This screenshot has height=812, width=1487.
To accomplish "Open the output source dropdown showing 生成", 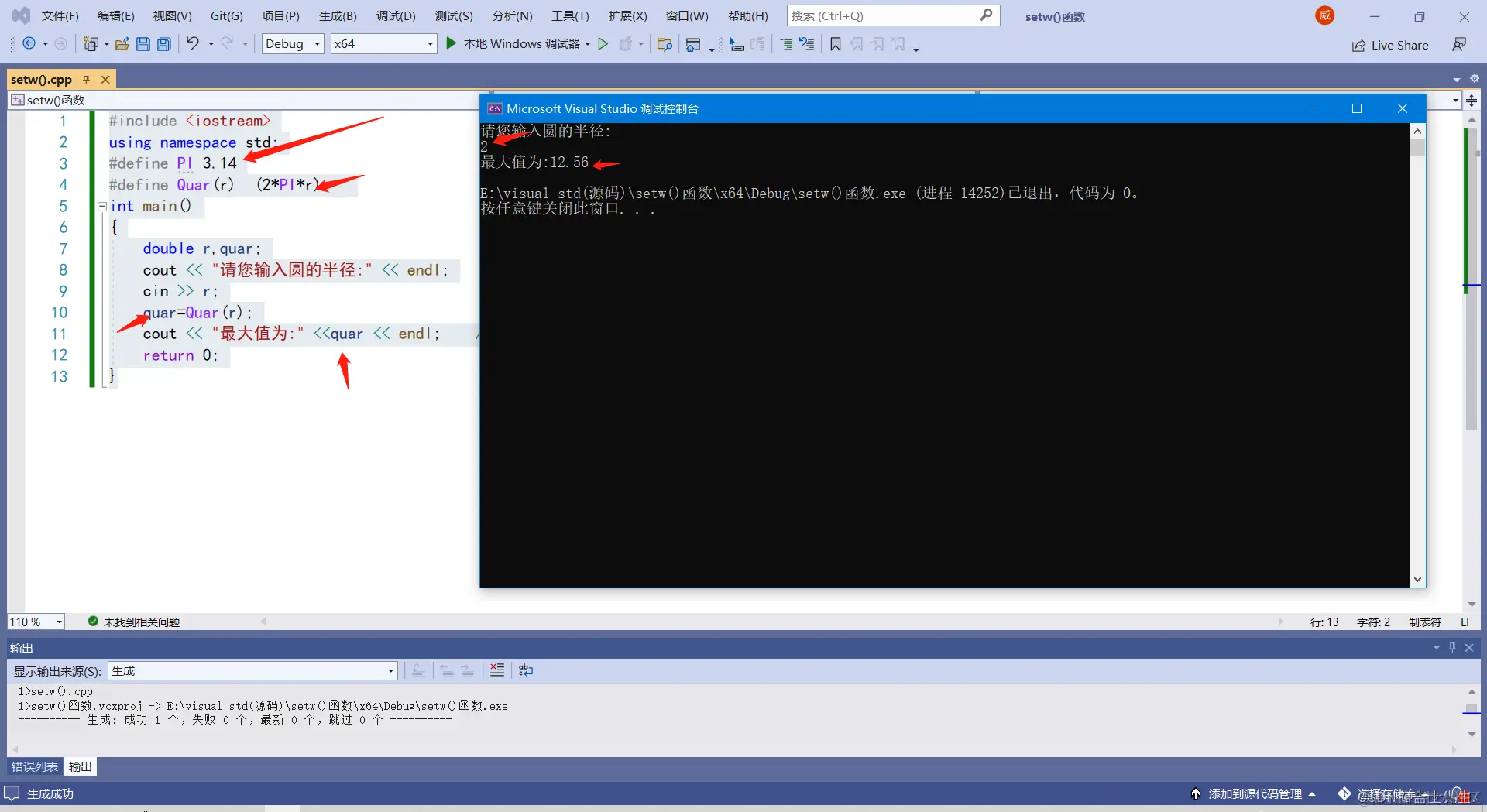I will (x=253, y=670).
